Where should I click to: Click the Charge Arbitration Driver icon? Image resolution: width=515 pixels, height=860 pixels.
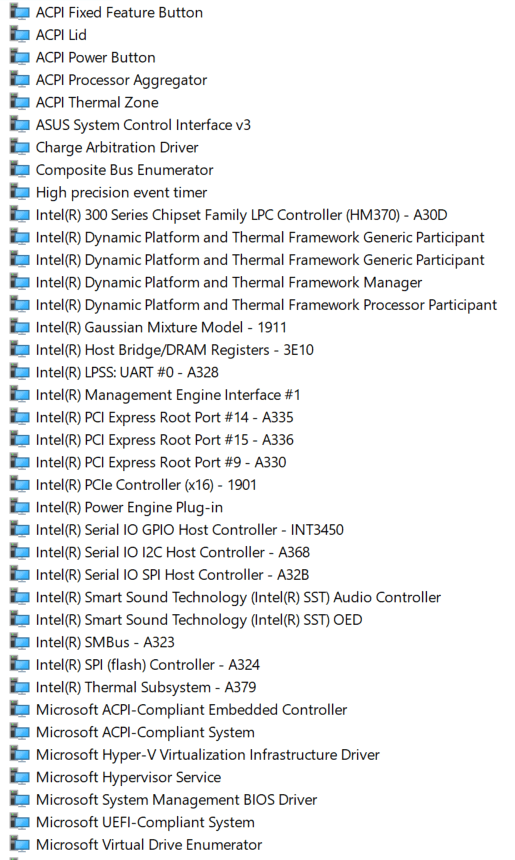tap(20, 147)
